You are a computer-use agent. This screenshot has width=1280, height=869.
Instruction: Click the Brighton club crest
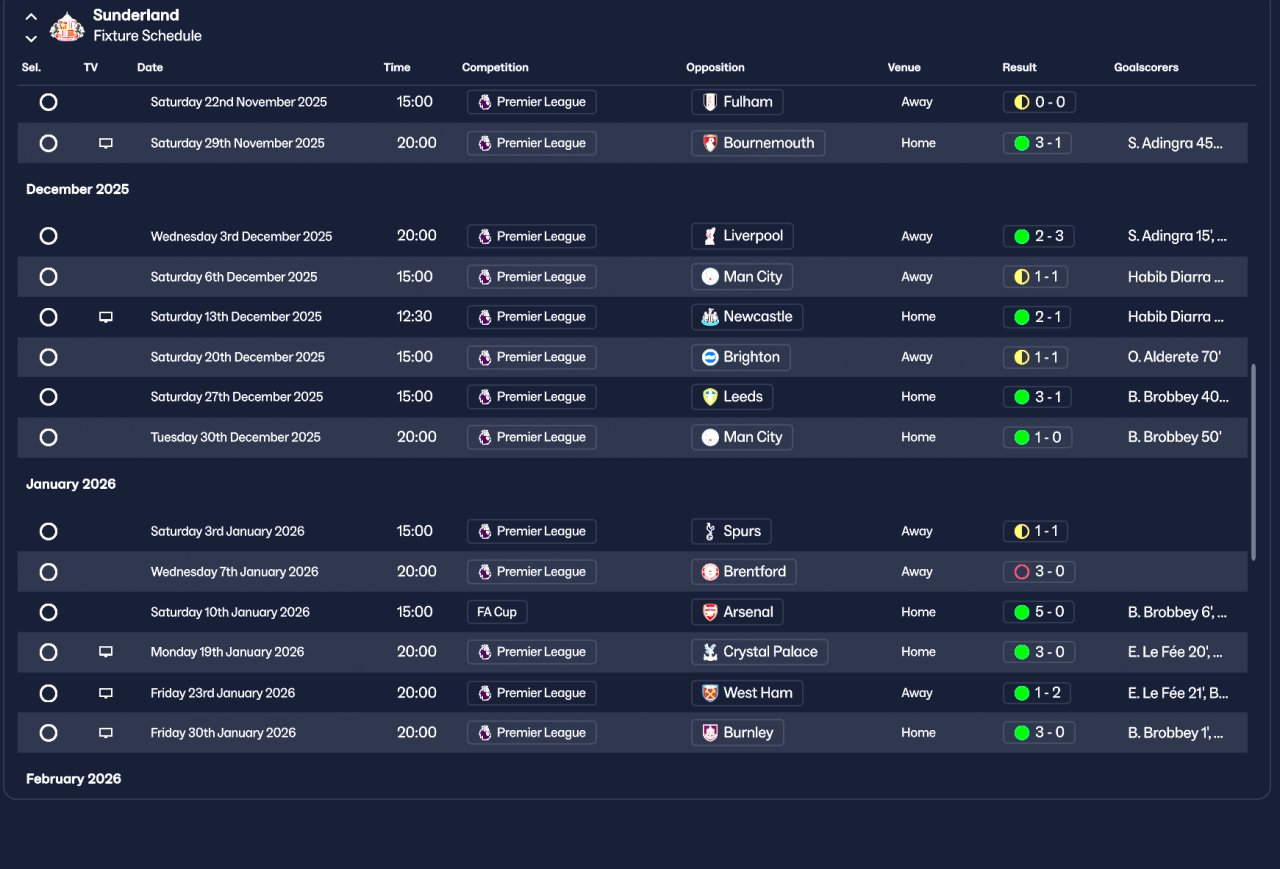pos(710,357)
